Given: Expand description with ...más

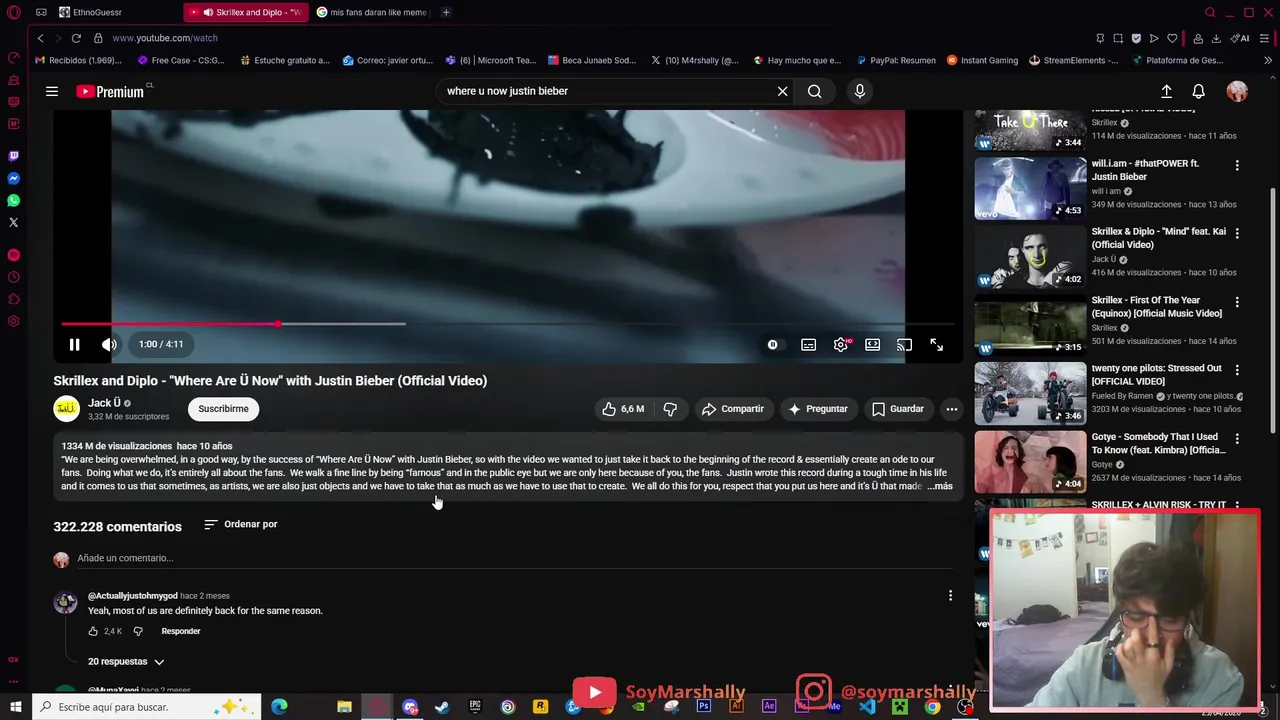Looking at the screenshot, I should click(940, 486).
